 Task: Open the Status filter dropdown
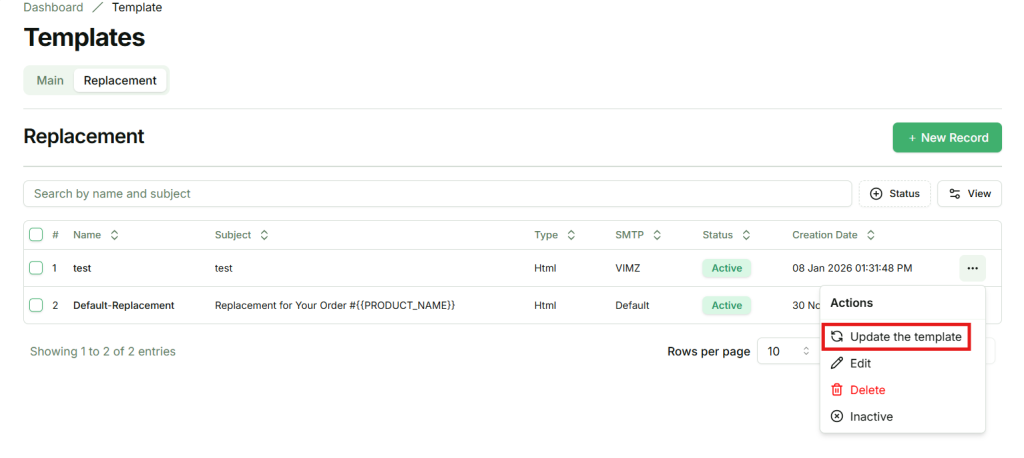pyautogui.click(x=895, y=194)
